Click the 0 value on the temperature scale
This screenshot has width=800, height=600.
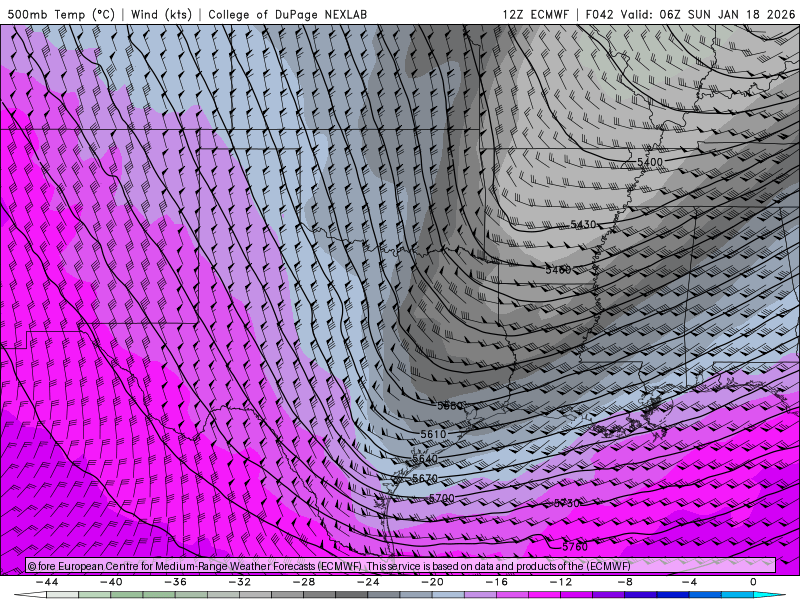coord(753,582)
